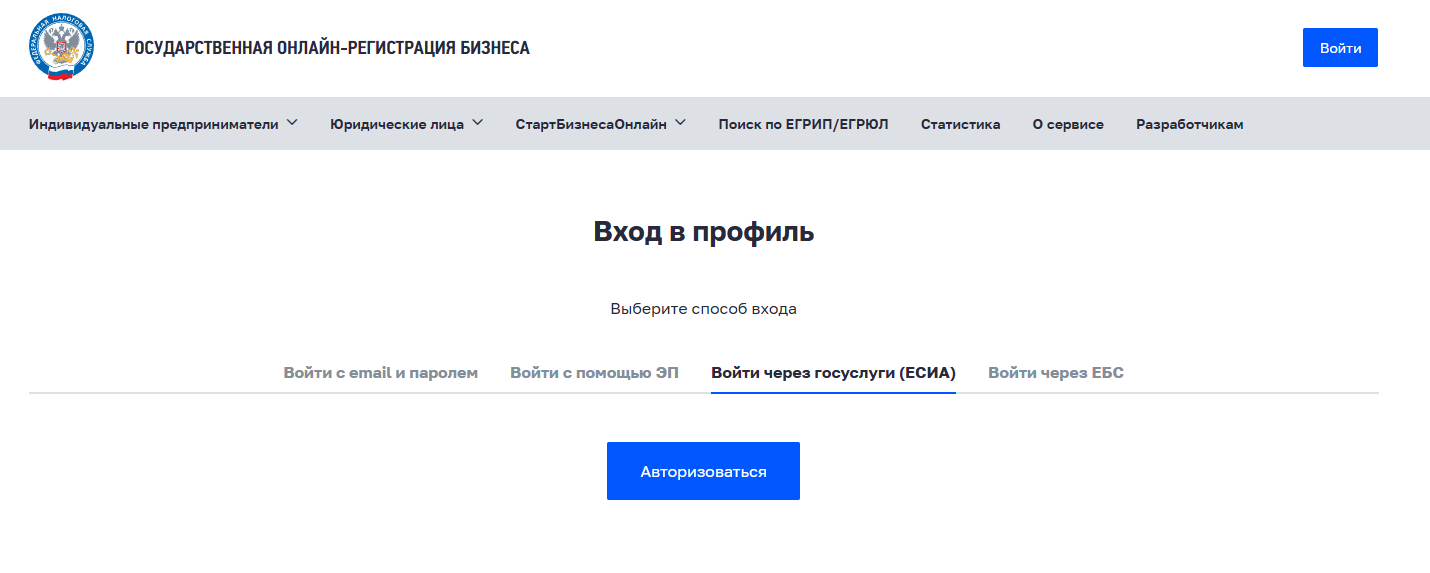Viewport: 1430px width, 573px height.
Task: Expand chevron next to СтартБизнесаОнлайн
Action: [680, 123]
